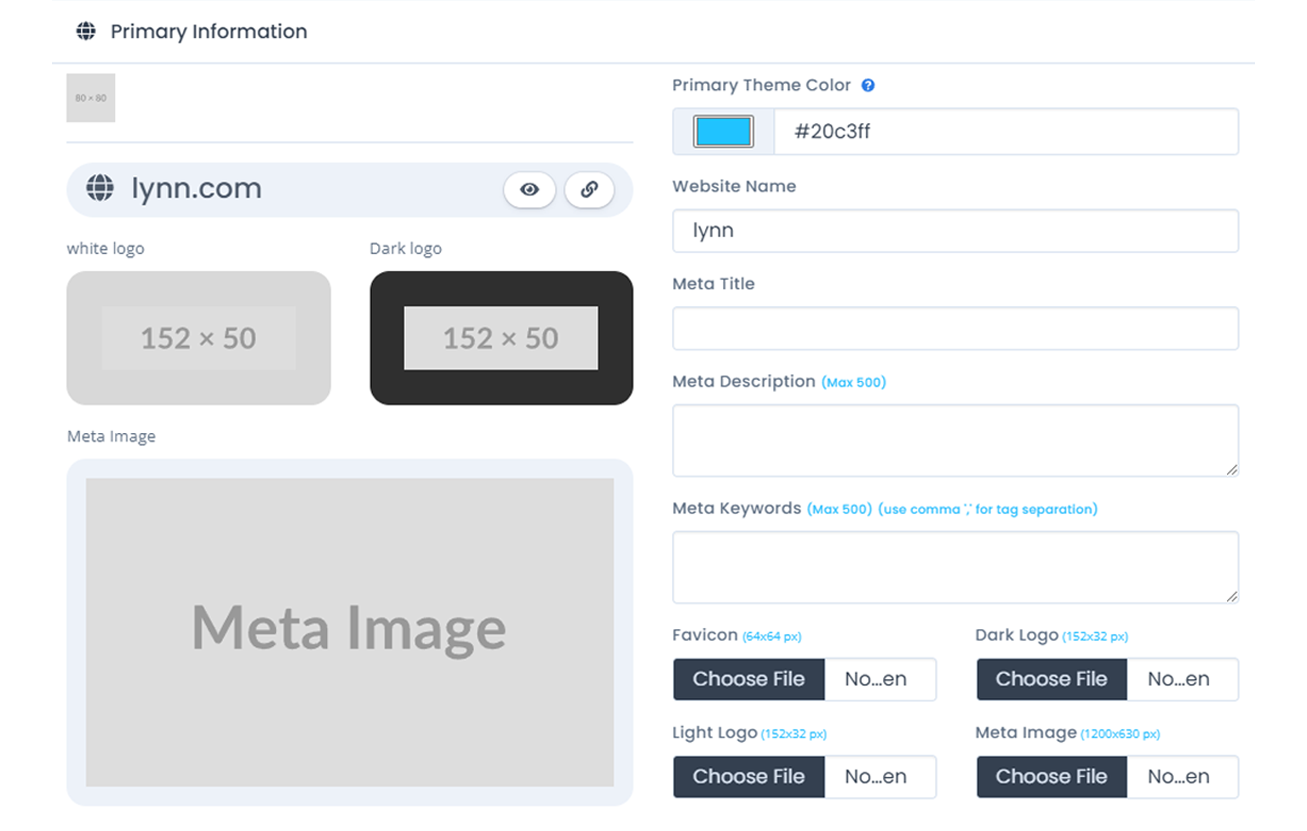This screenshot has width=1307, height=831.
Task: Click the Meta Keywords textarea
Action: point(955,567)
